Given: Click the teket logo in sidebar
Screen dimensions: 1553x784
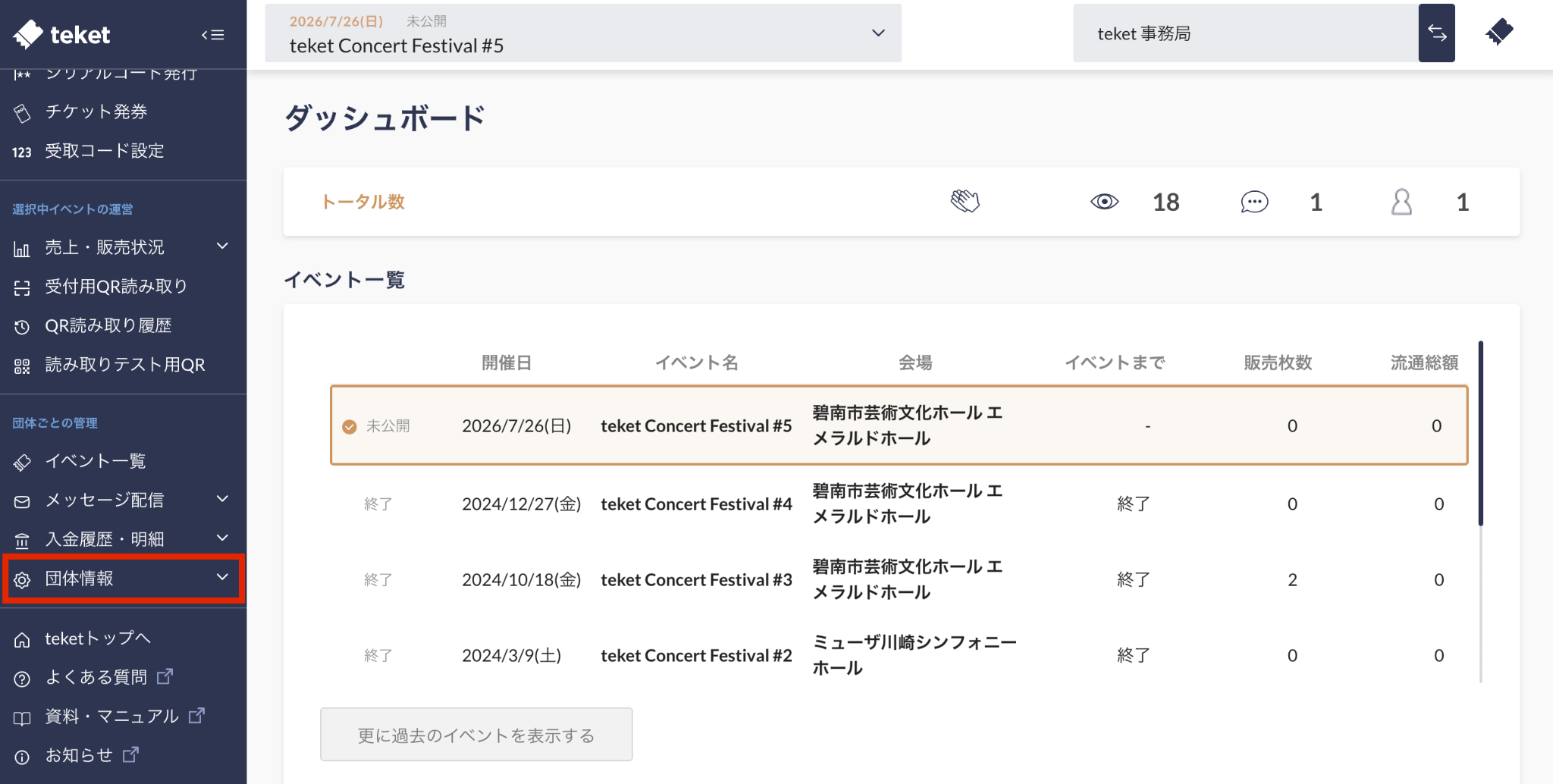Looking at the screenshot, I should coord(62,34).
